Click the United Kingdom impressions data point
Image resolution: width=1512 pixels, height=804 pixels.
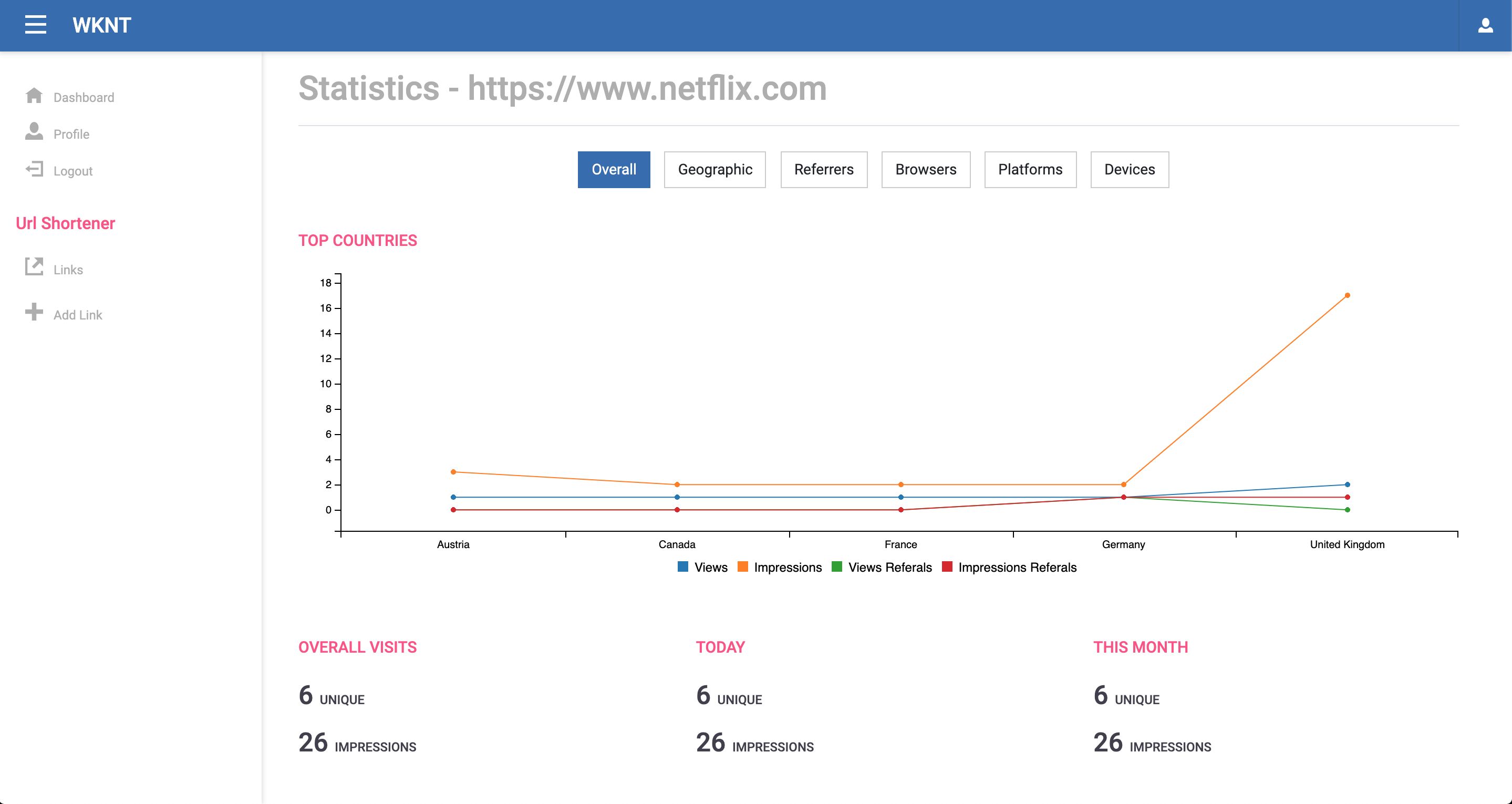coord(1347,295)
